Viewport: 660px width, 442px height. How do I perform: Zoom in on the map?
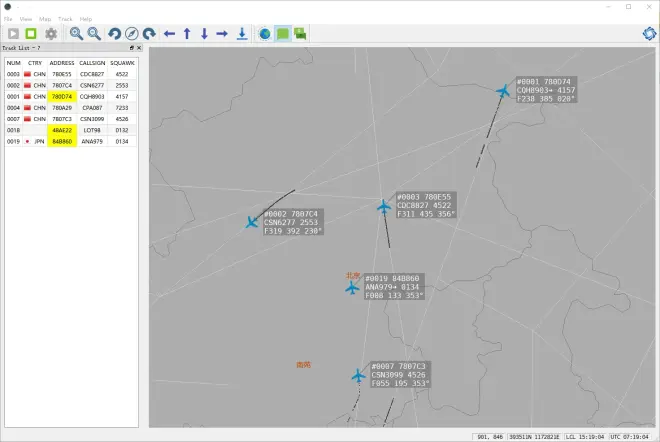[76, 33]
